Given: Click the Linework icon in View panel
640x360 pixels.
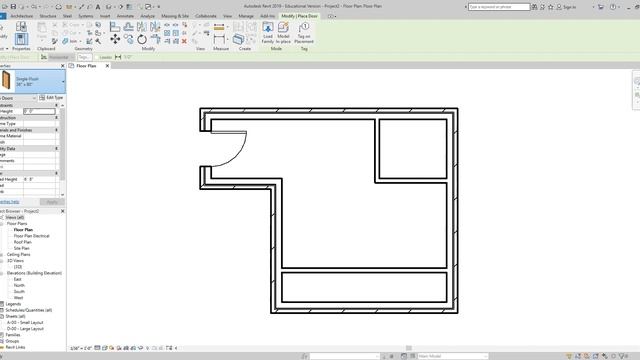Looking at the screenshot, I should coord(207,33).
